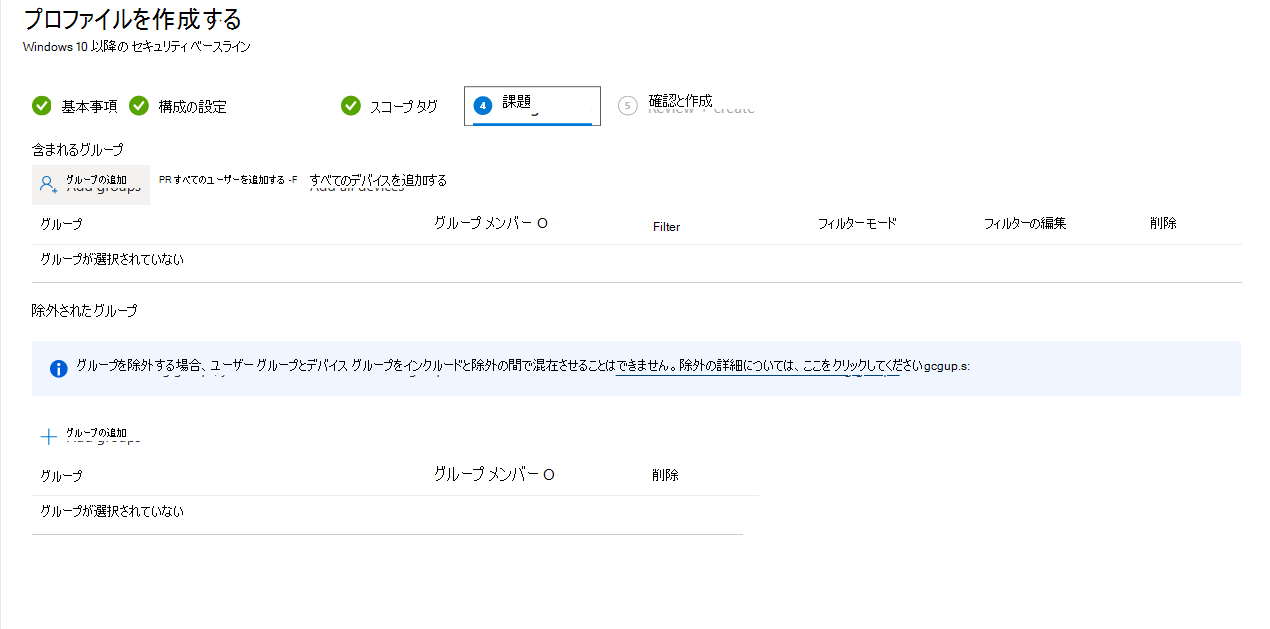This screenshot has width=1270, height=629.
Task: Click the グループ メンバー header in excluded table
Action: pyautogui.click(x=494, y=474)
